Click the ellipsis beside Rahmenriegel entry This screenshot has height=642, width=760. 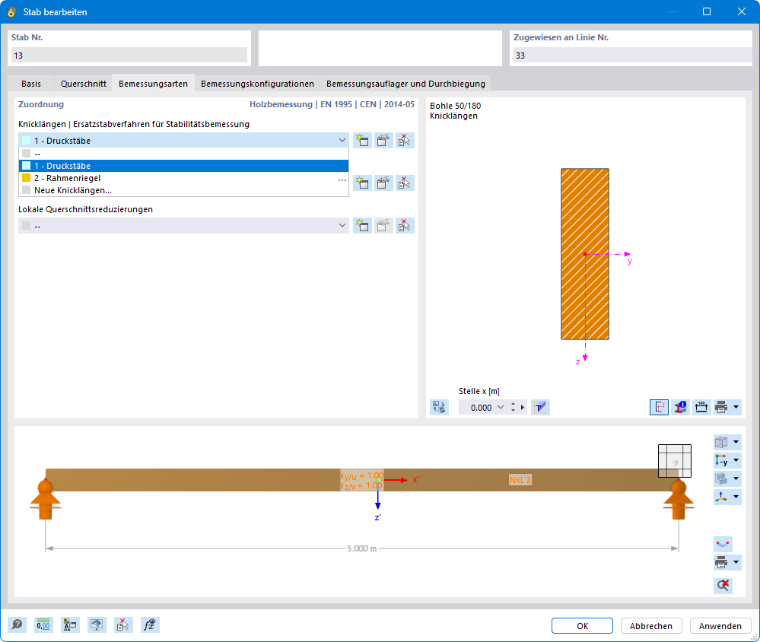[342, 179]
